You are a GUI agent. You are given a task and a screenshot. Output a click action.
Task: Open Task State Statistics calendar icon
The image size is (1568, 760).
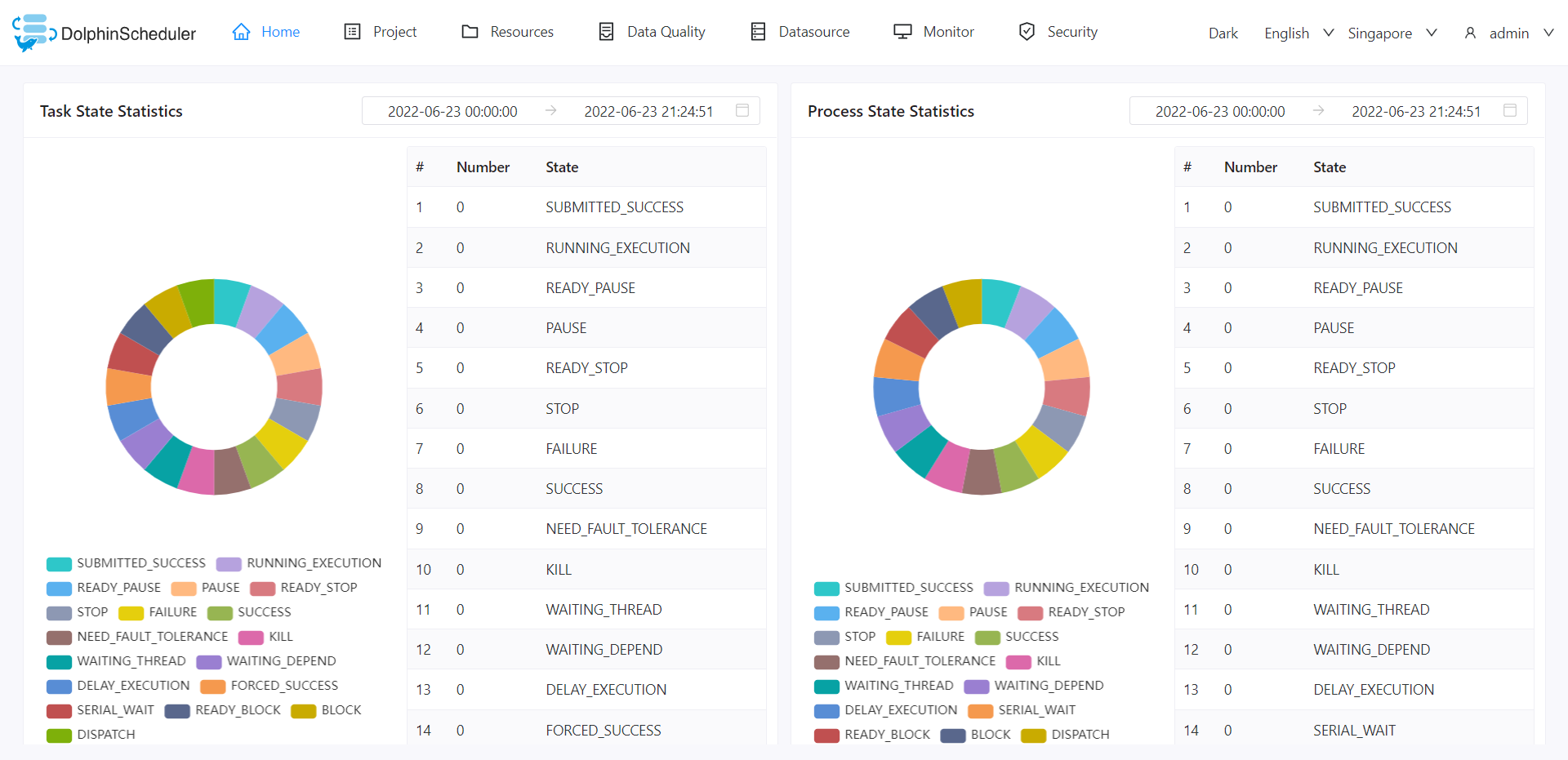(x=742, y=110)
